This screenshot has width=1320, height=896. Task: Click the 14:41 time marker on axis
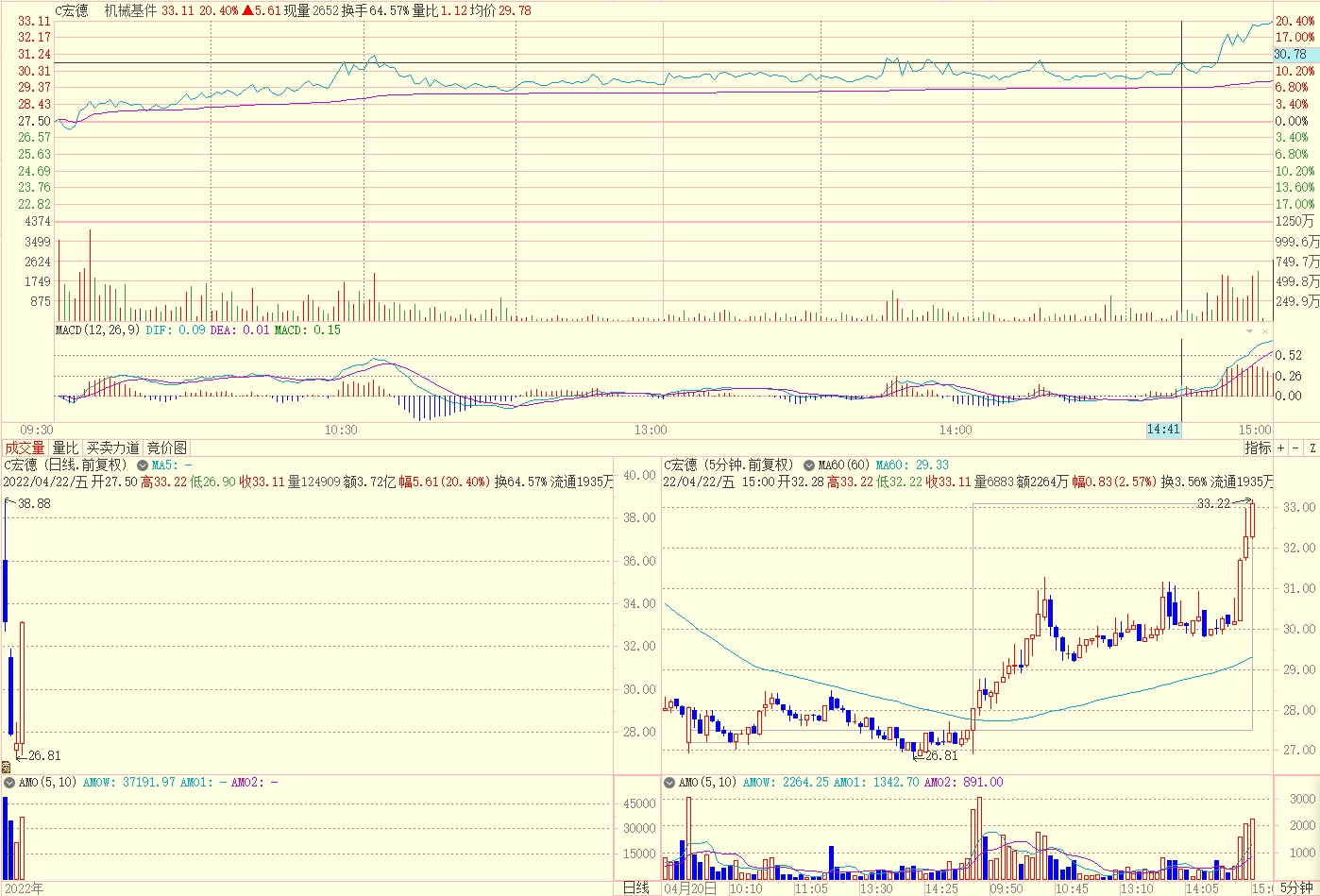click(x=1163, y=430)
